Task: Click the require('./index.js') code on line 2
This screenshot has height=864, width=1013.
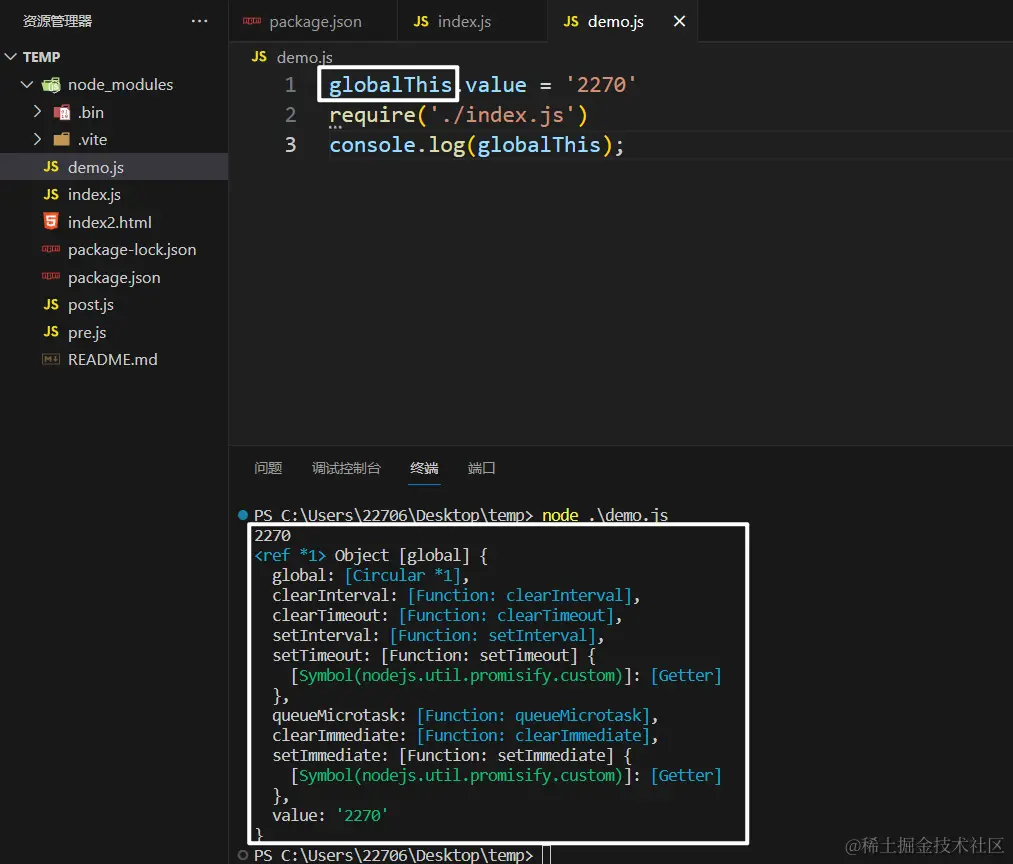Action: [458, 115]
